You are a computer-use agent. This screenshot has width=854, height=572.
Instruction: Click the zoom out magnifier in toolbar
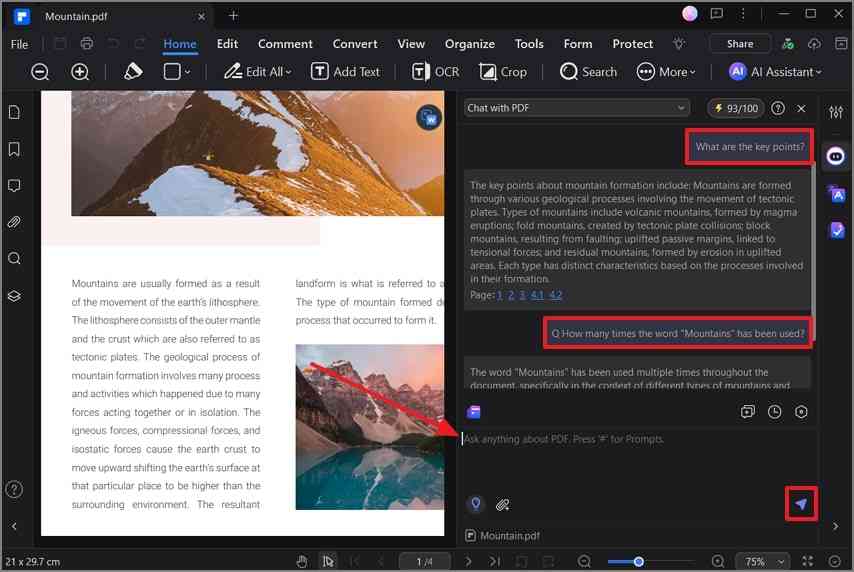pos(40,71)
